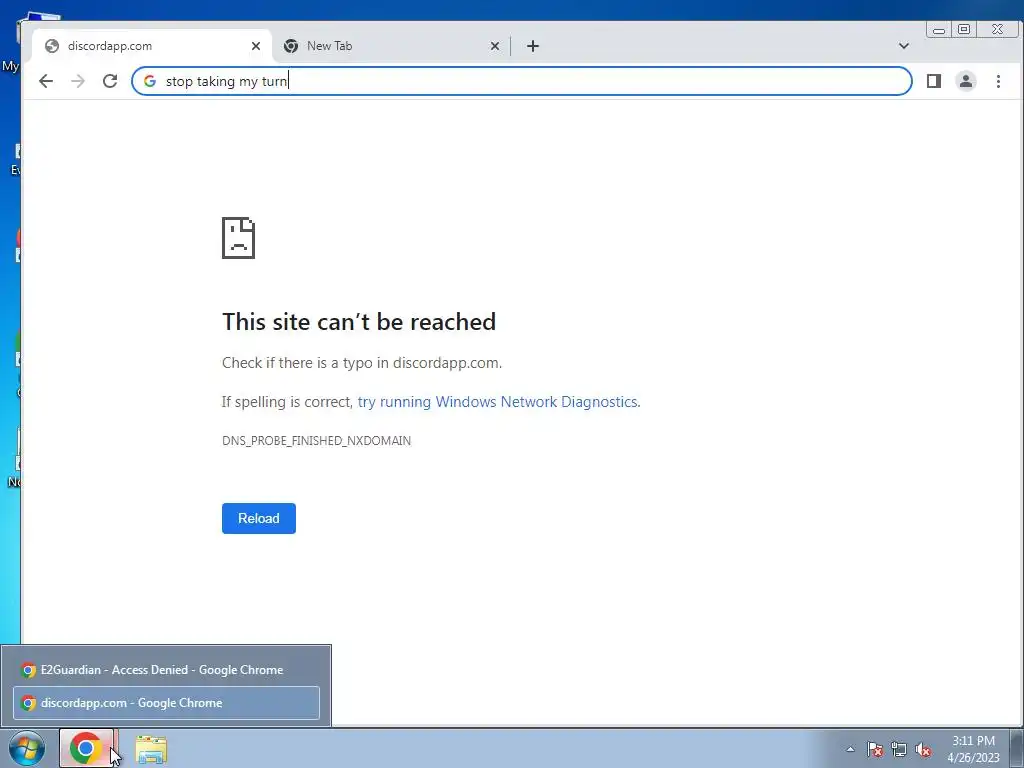Open the clock showing 3:11 PM
The height and width of the screenshot is (768, 1024).
973,749
